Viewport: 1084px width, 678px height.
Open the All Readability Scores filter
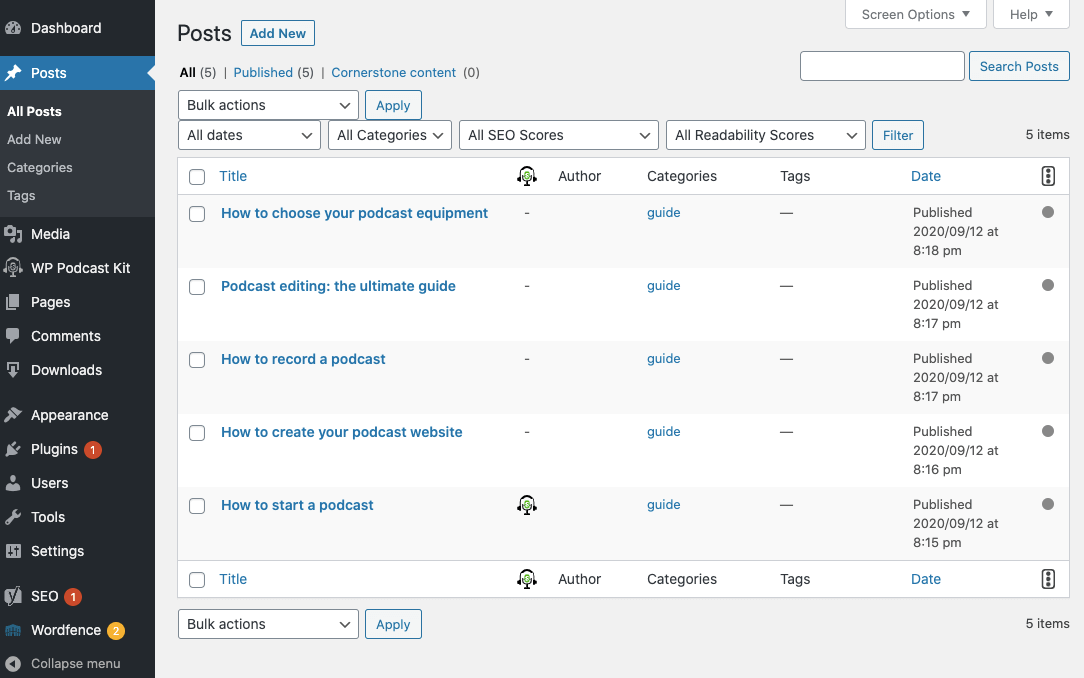(766, 135)
